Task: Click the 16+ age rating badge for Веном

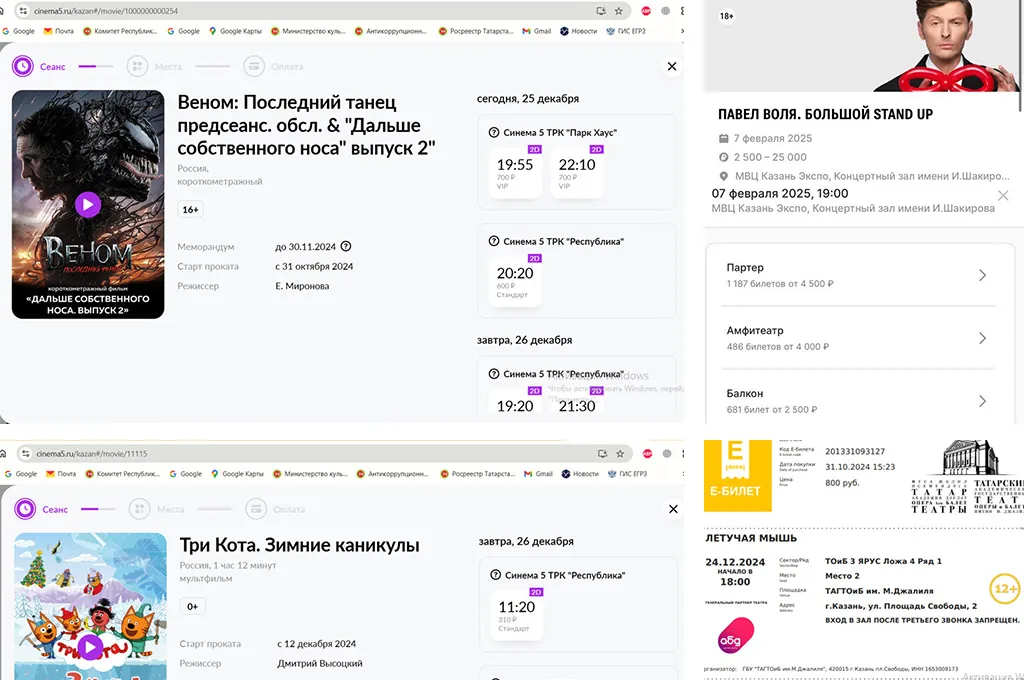Action: pyautogui.click(x=190, y=210)
